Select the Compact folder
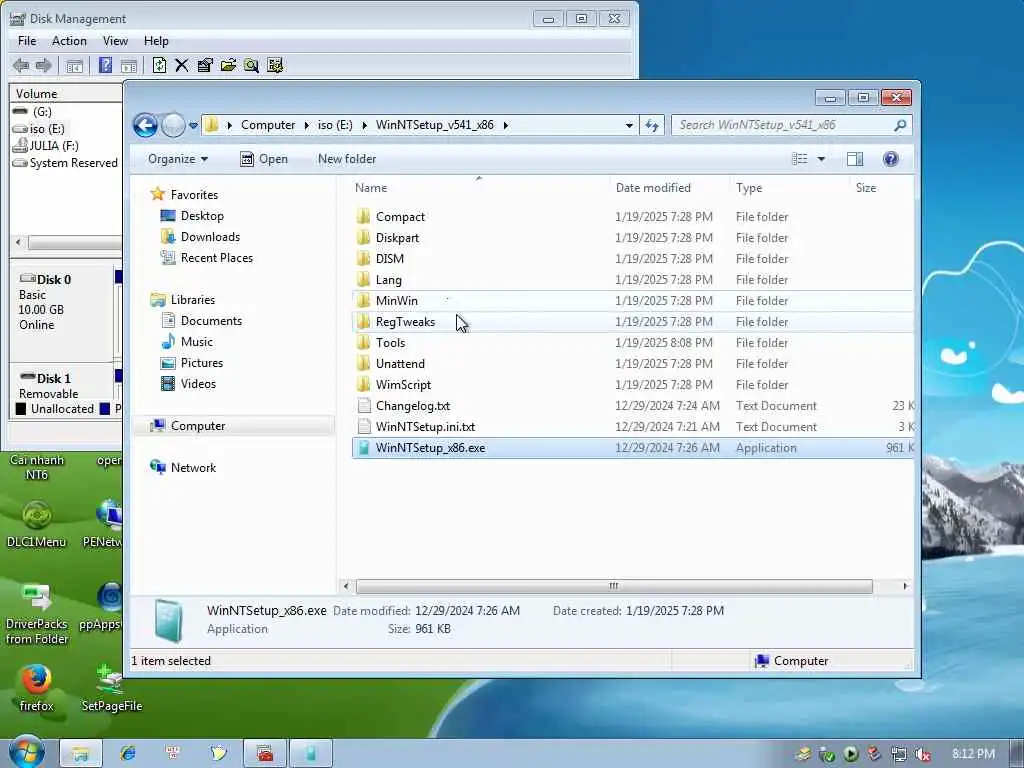Image resolution: width=1024 pixels, height=768 pixels. pyautogui.click(x=632, y=217)
